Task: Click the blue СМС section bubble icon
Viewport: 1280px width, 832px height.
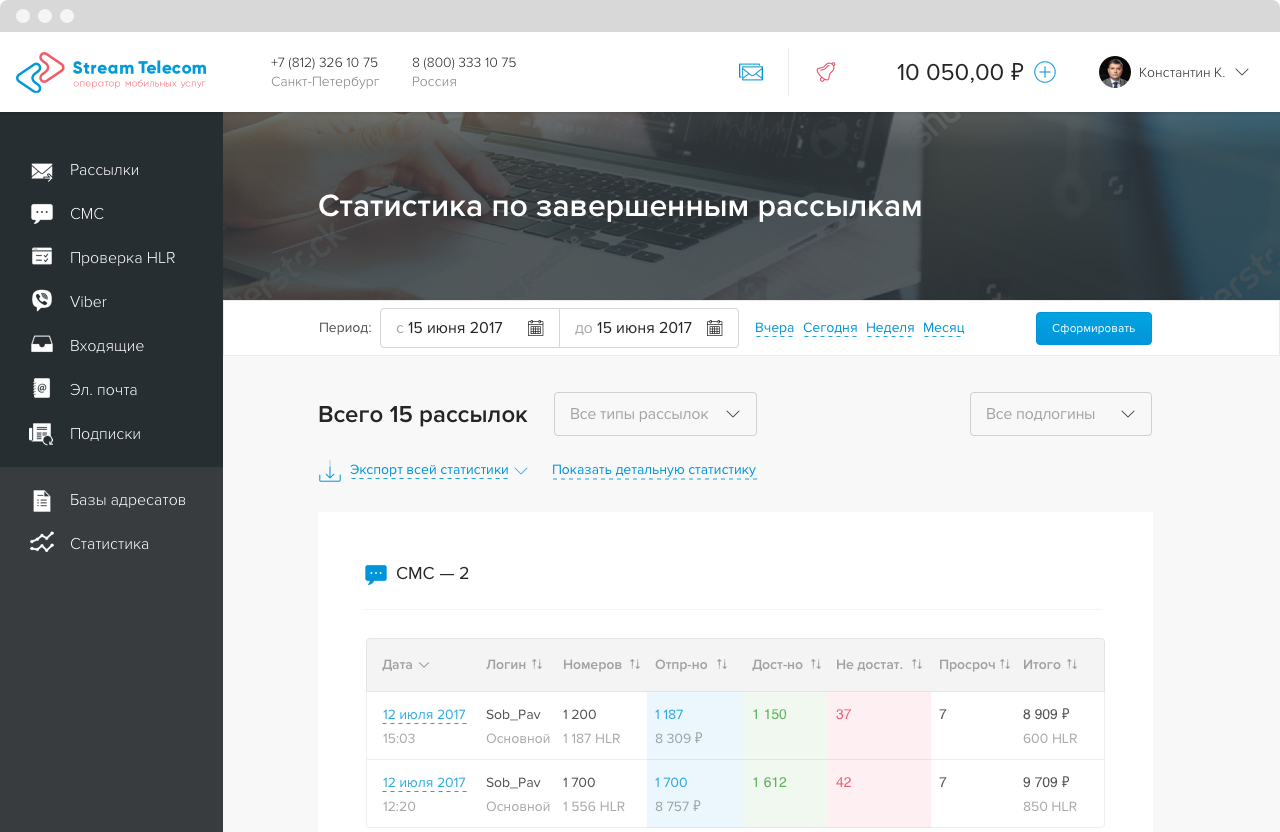Action: click(x=376, y=574)
